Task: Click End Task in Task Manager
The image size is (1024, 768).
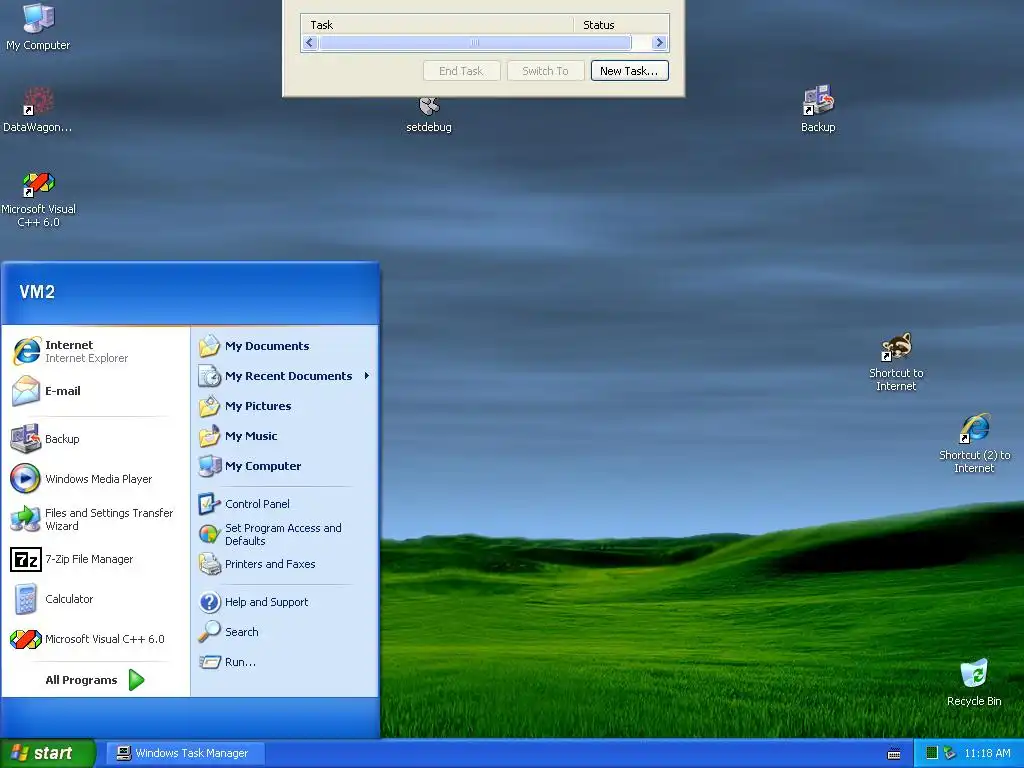Action: [x=461, y=71]
